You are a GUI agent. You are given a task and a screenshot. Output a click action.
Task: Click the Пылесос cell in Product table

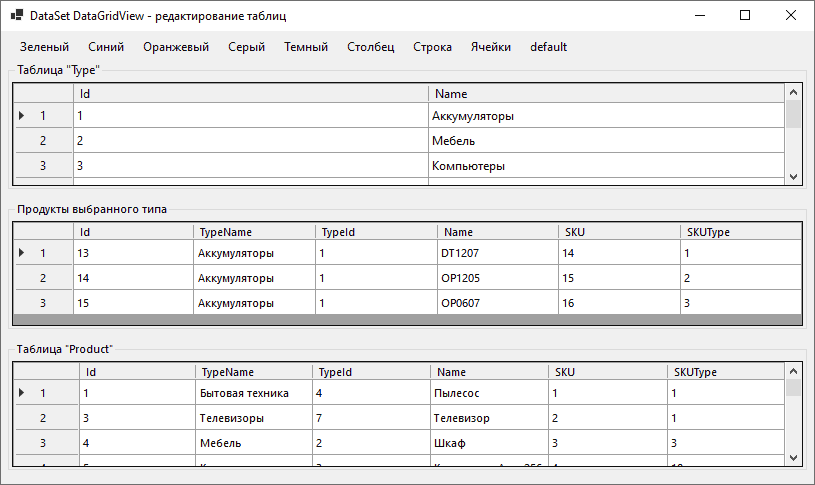click(x=490, y=393)
